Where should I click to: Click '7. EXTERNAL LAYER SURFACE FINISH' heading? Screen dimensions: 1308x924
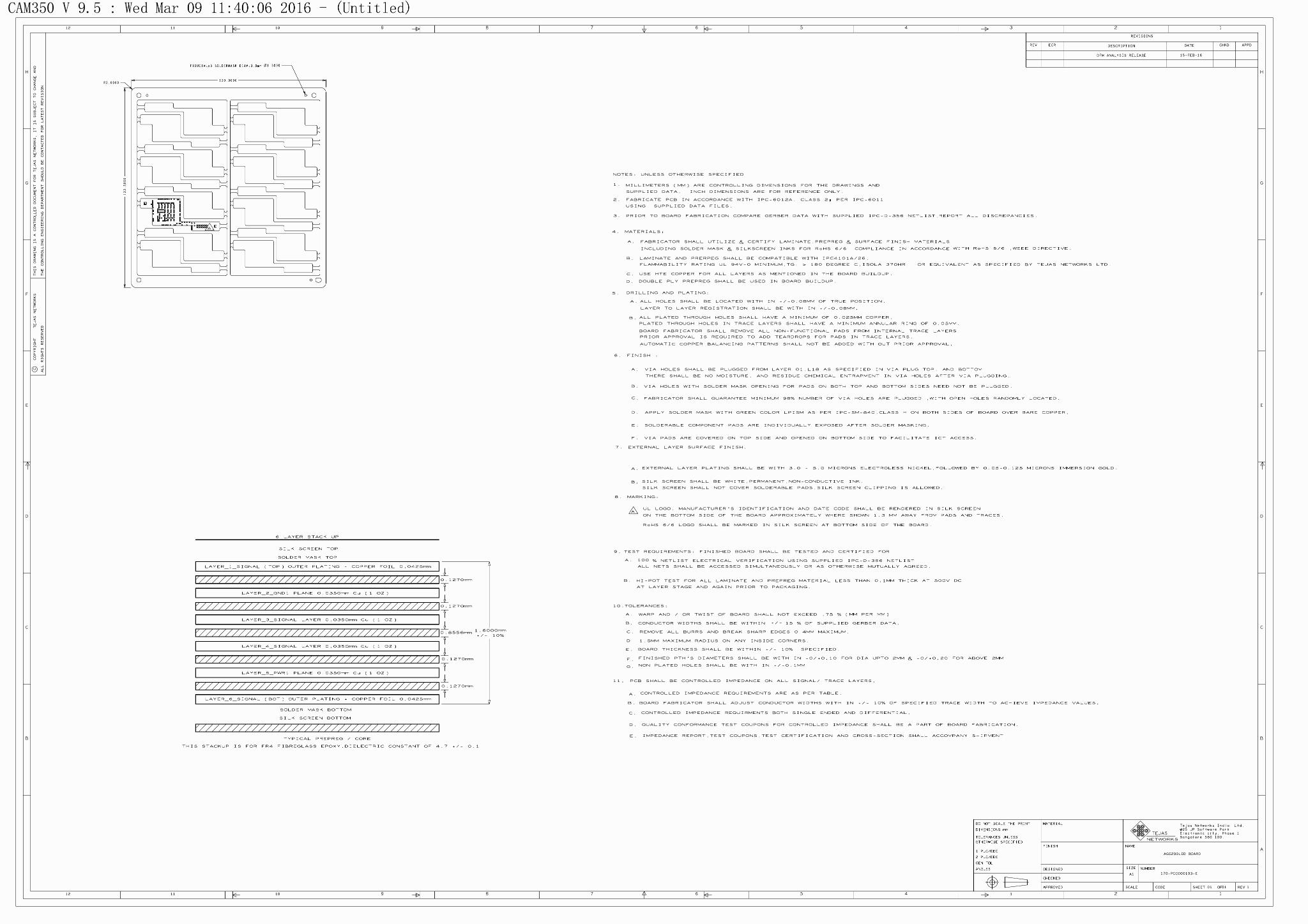tap(680, 447)
